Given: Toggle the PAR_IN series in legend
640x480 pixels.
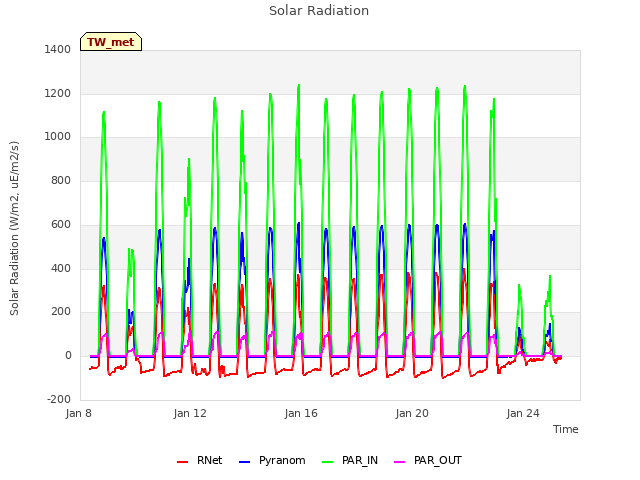Looking at the screenshot, I should [350, 460].
